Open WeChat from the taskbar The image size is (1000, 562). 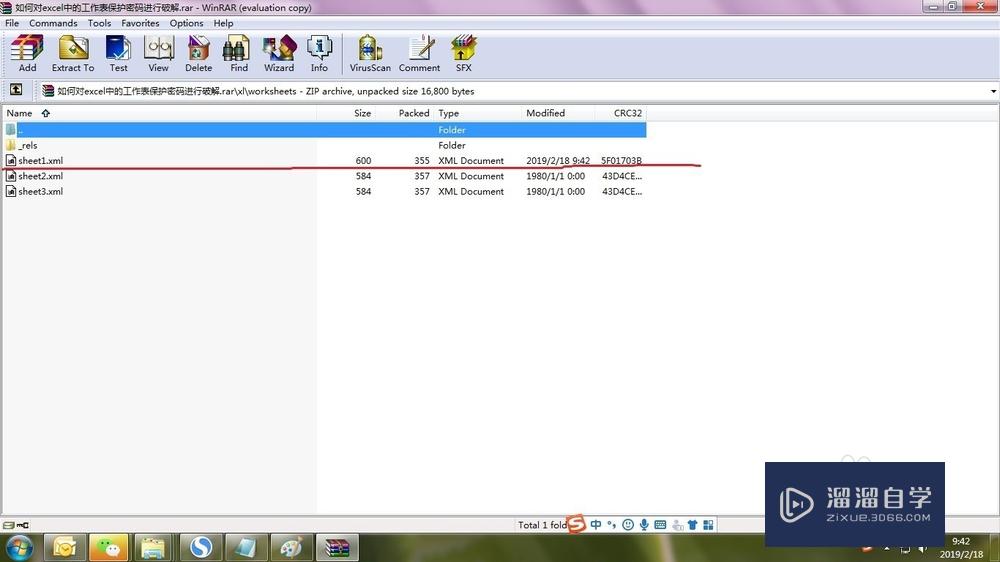[108, 548]
